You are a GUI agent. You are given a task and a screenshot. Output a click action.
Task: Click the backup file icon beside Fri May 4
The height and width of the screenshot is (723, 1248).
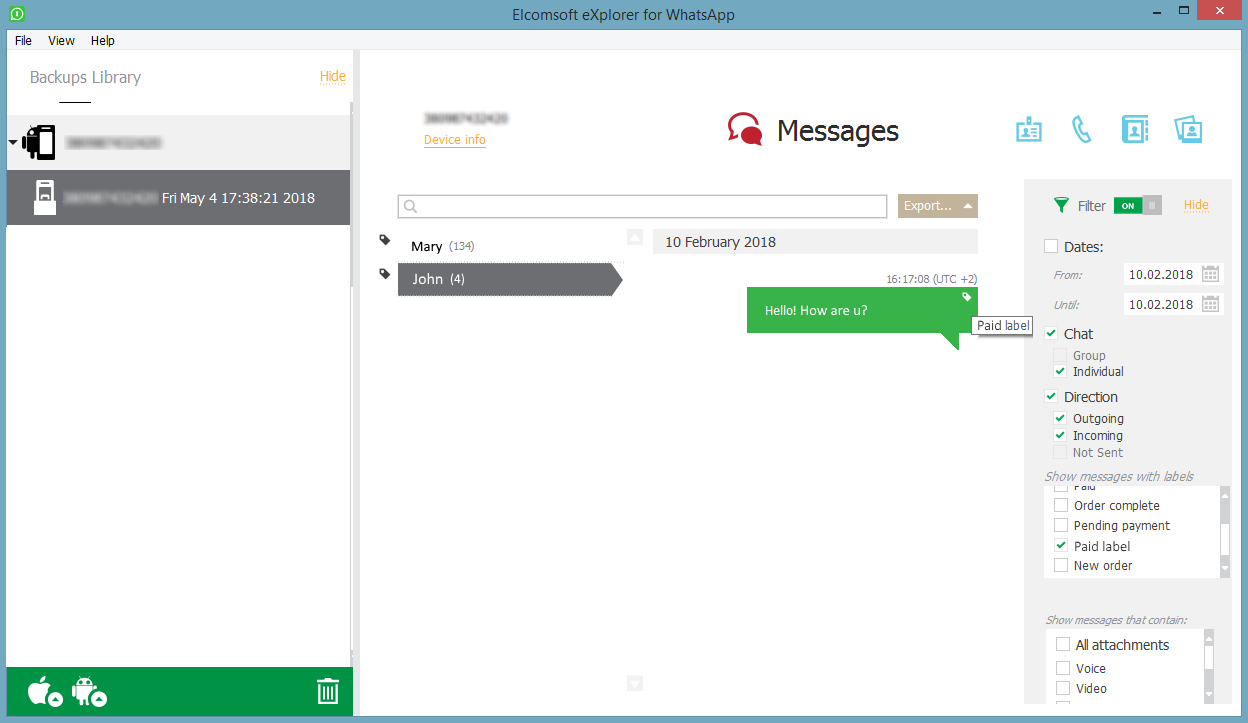[44, 197]
